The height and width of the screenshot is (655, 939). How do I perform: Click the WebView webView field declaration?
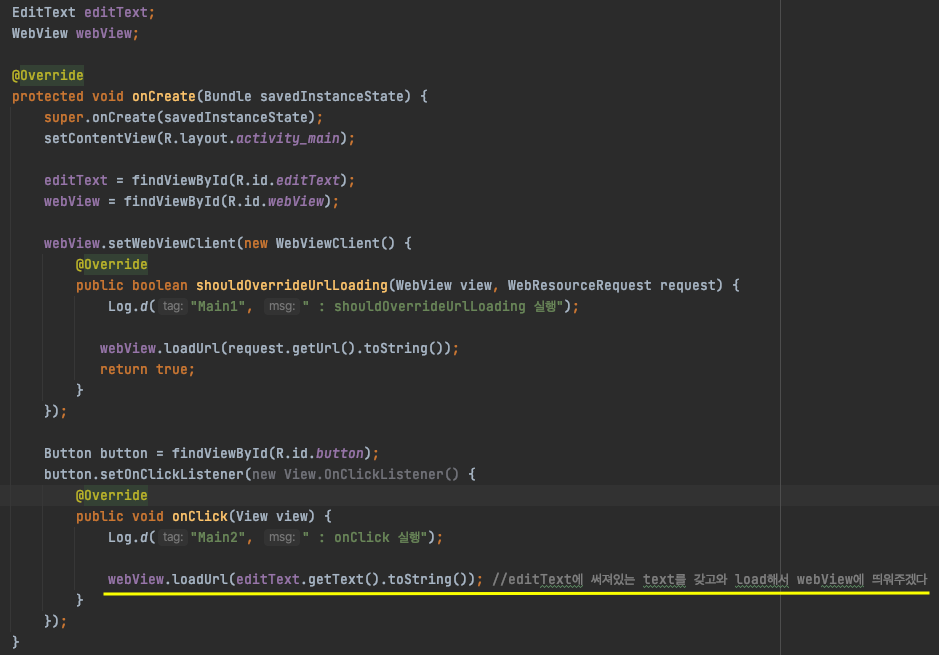point(75,34)
